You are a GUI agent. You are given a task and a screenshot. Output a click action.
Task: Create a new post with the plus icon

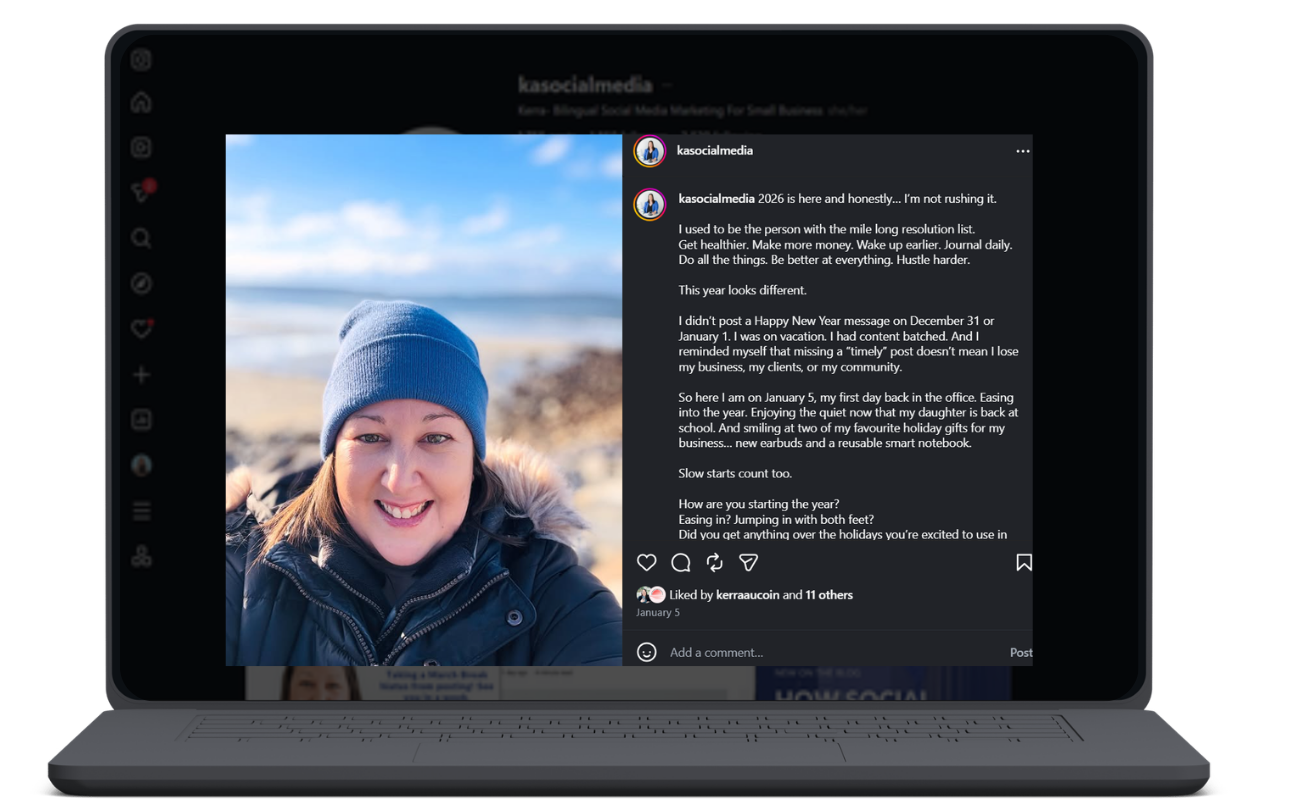(141, 374)
